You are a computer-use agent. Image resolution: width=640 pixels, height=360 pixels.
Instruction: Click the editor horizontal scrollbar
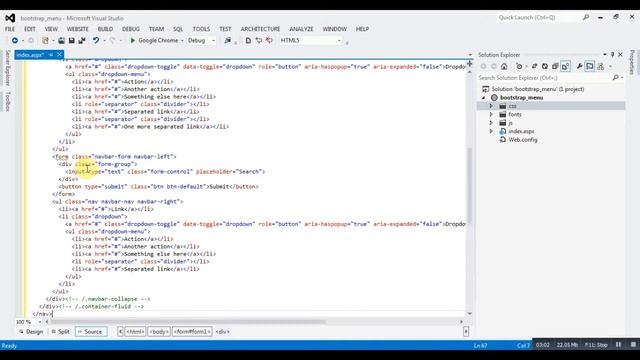188,322
